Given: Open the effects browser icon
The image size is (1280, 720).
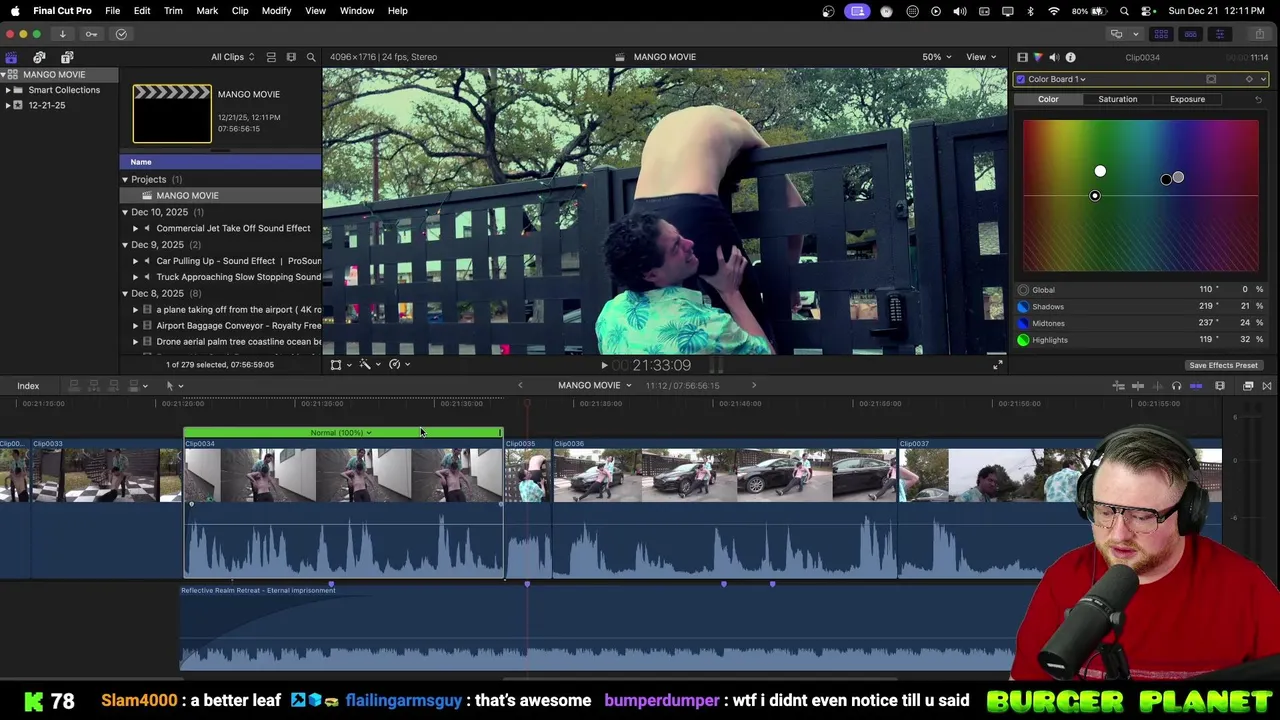Looking at the screenshot, I should [1248, 386].
